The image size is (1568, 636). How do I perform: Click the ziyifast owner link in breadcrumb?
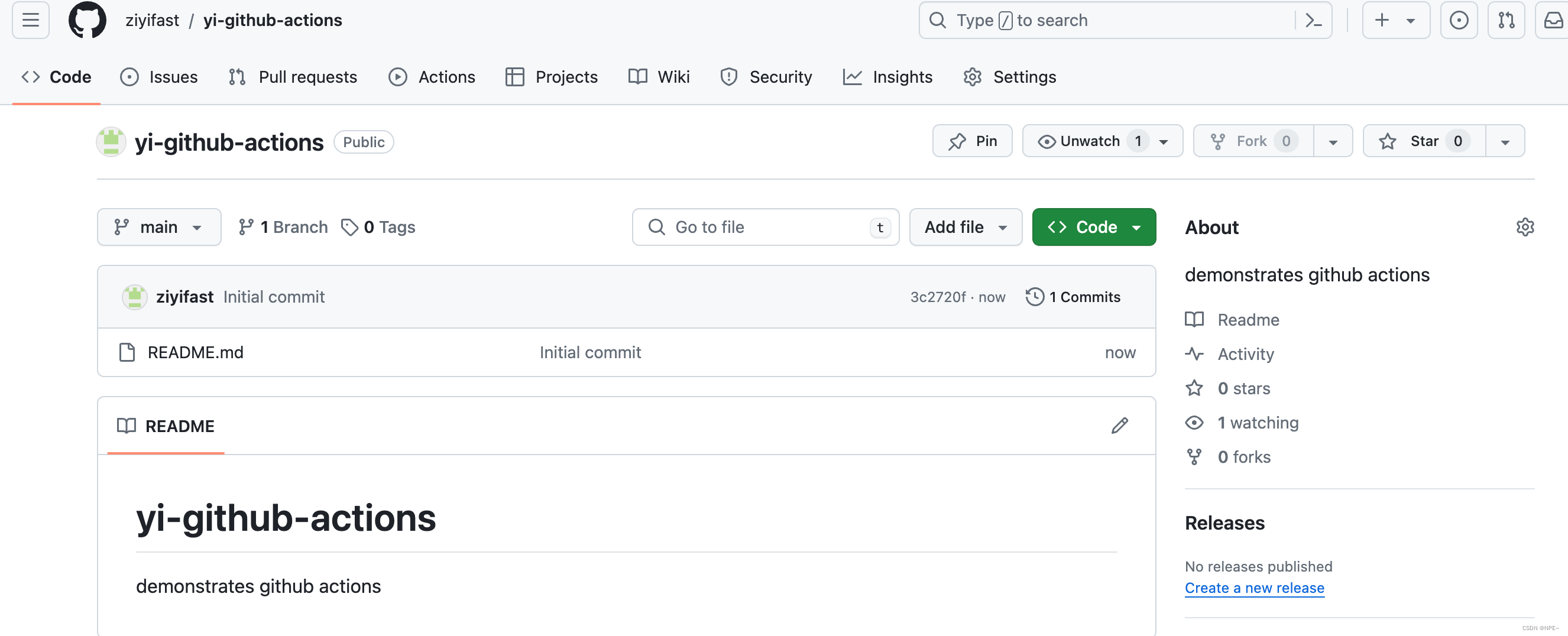click(152, 20)
